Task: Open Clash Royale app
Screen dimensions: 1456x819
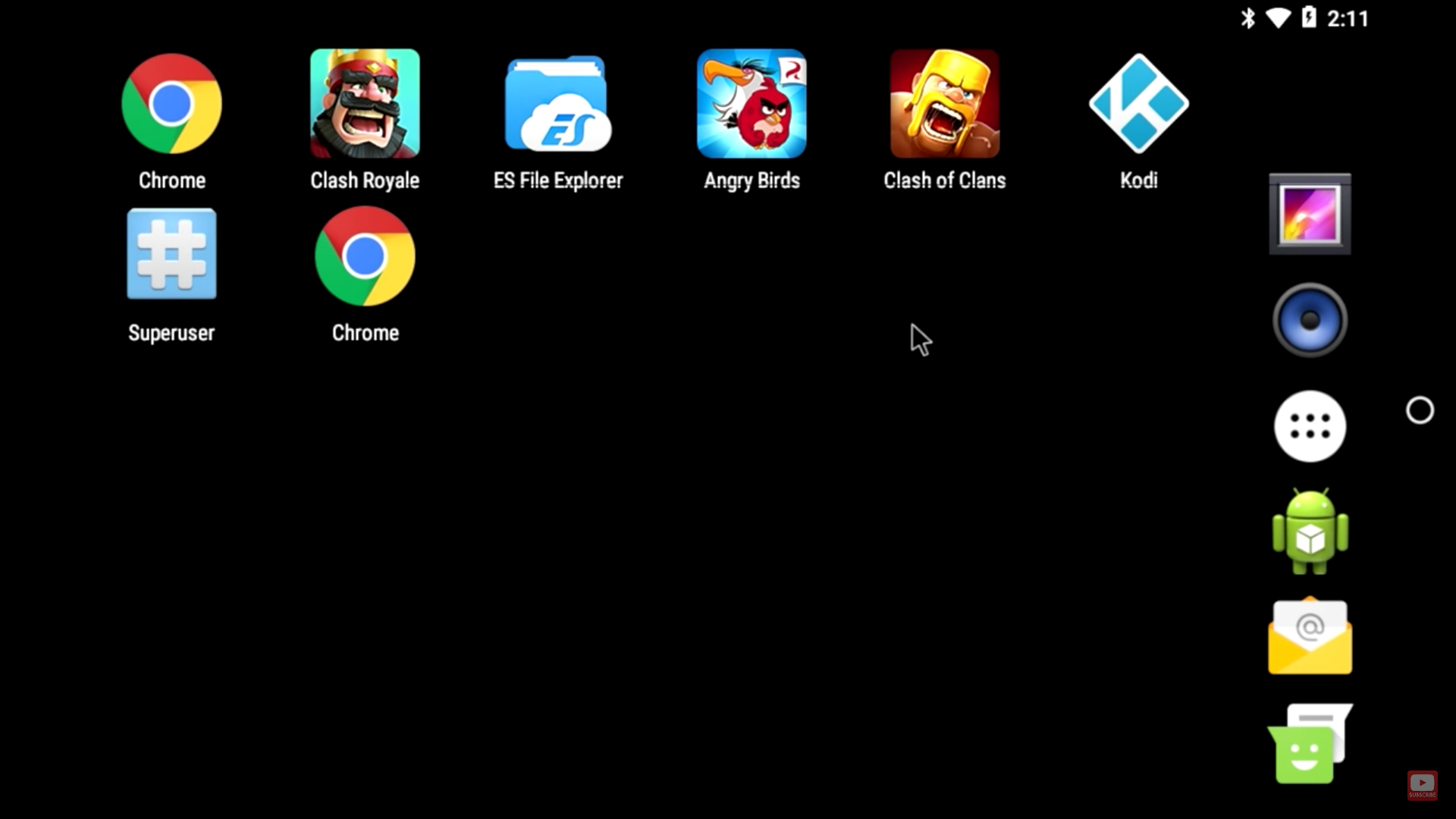Action: [x=364, y=104]
